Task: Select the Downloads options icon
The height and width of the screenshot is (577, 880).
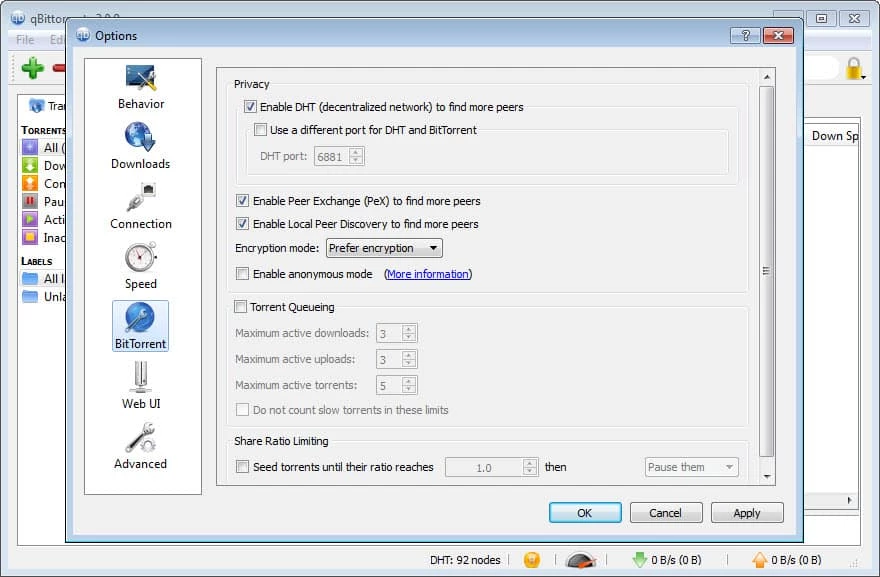Action: (140, 138)
